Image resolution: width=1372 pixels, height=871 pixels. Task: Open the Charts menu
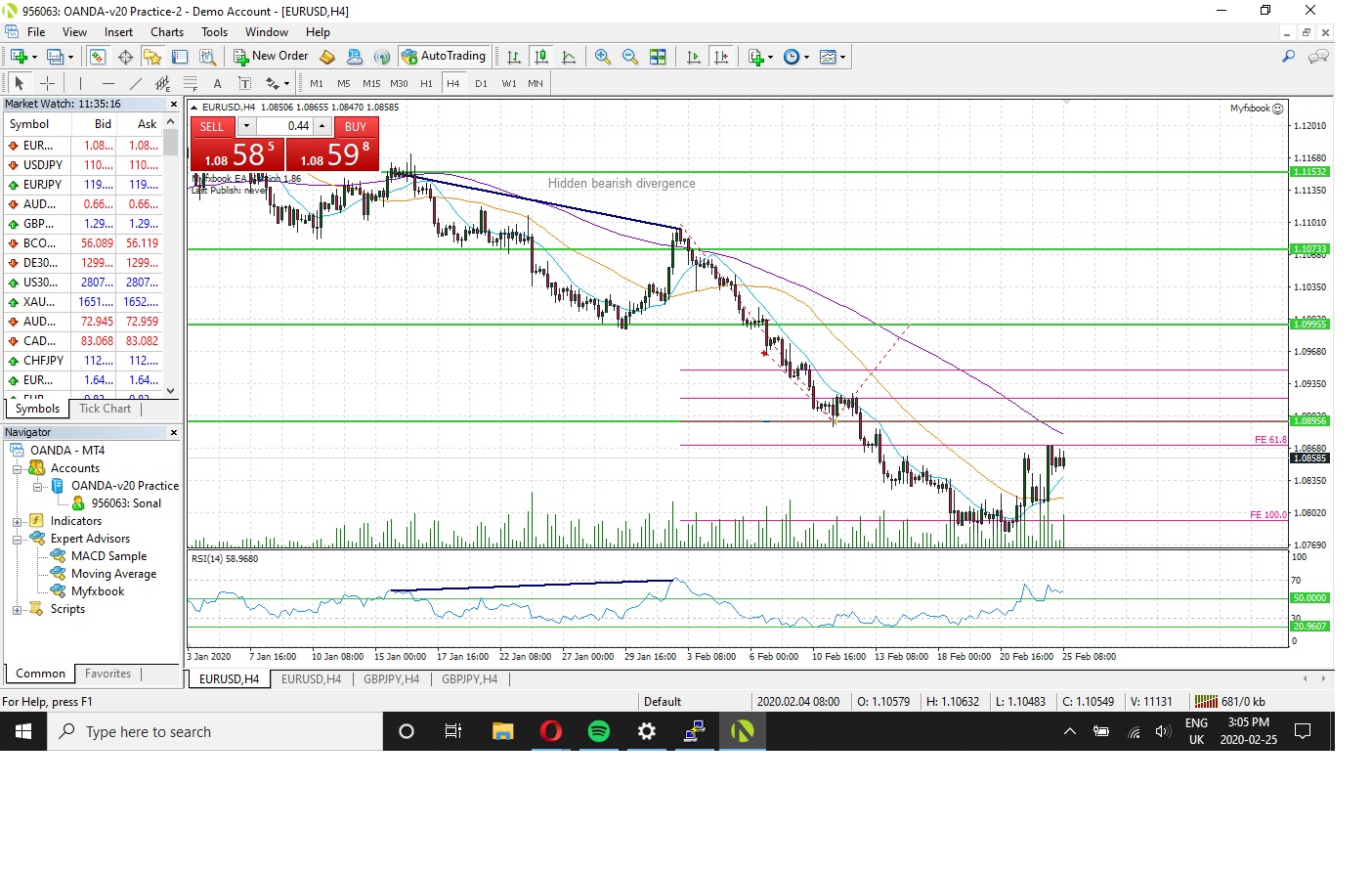click(x=167, y=32)
